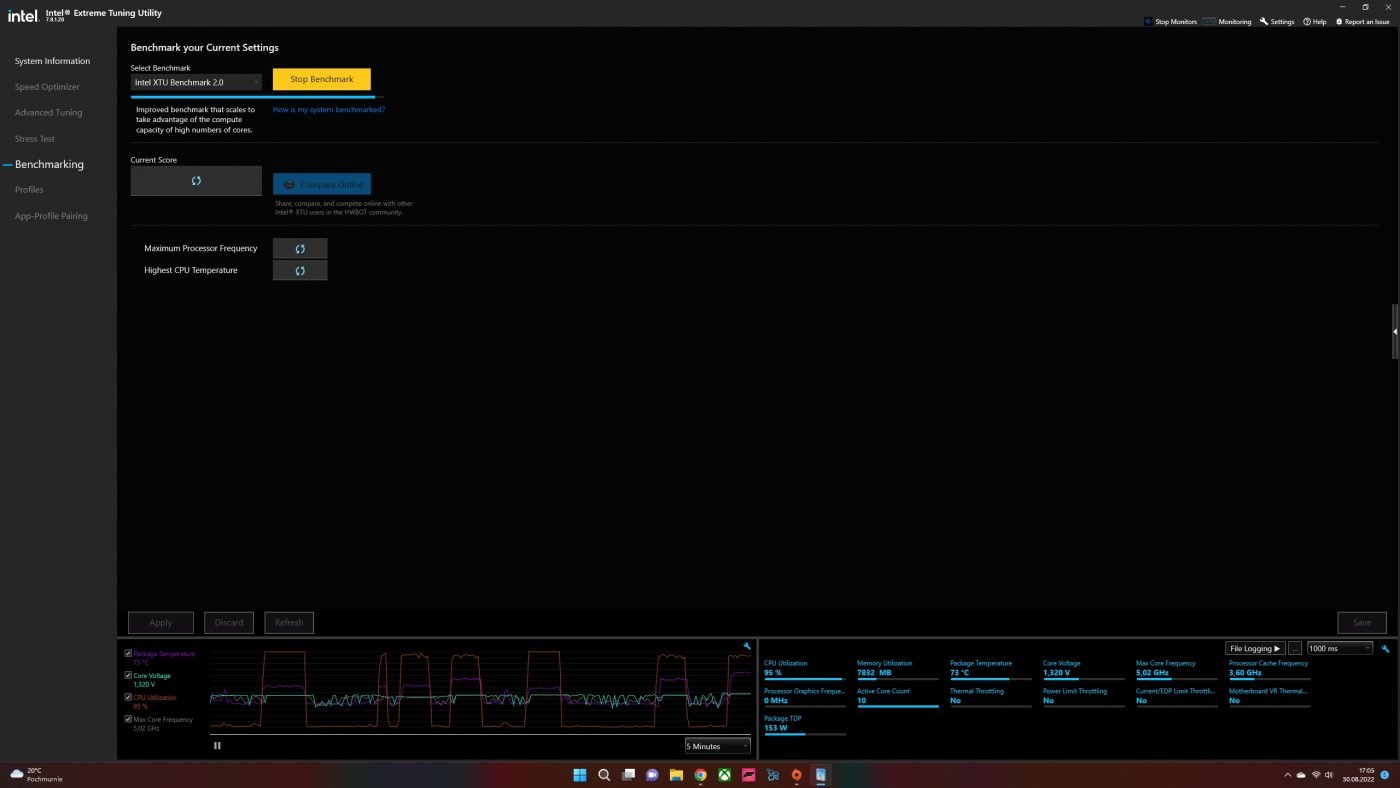The width and height of the screenshot is (1400, 788).
Task: Open the pink app icon in taskbar
Action: click(x=748, y=775)
